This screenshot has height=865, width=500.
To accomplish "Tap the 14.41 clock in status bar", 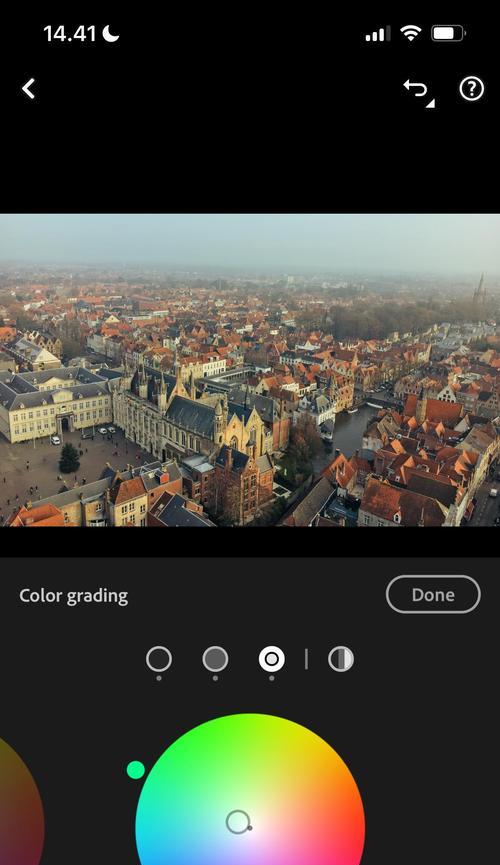I will pyautogui.click(x=70, y=34).
